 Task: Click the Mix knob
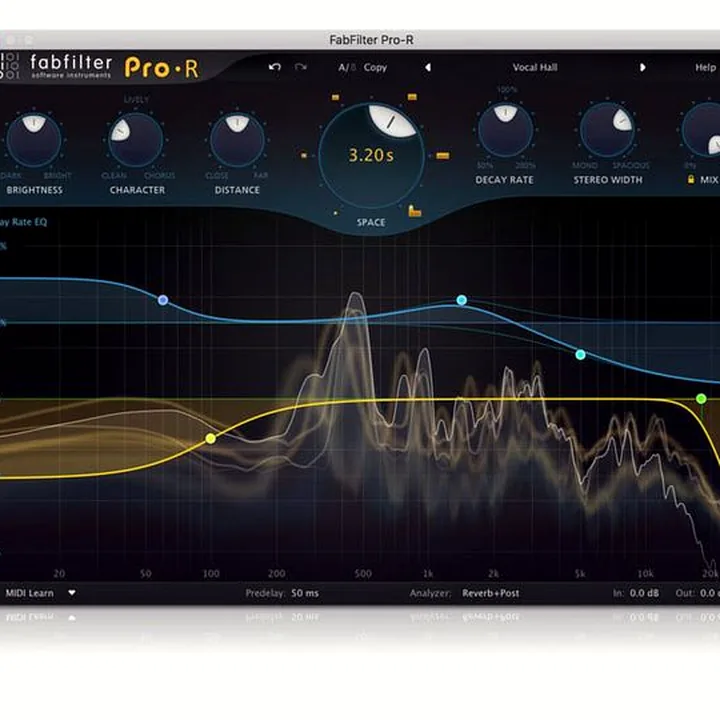click(703, 130)
